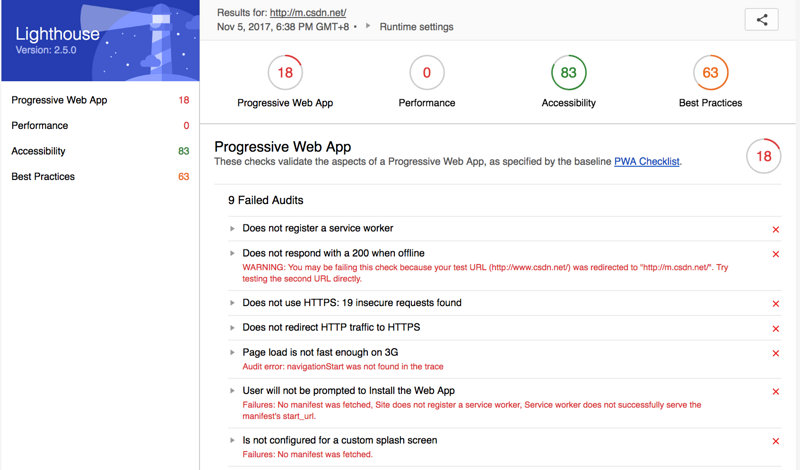This screenshot has width=800, height=470.
Task: Click the 'Progressive Web App' section heading
Action: point(283,147)
